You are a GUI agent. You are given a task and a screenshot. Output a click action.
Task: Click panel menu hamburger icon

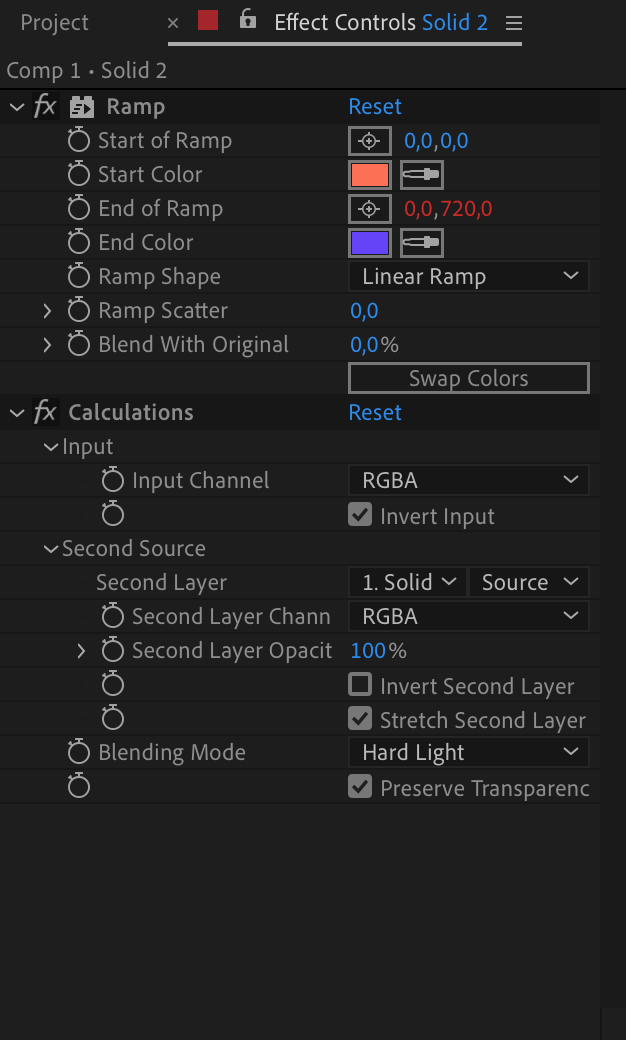513,23
